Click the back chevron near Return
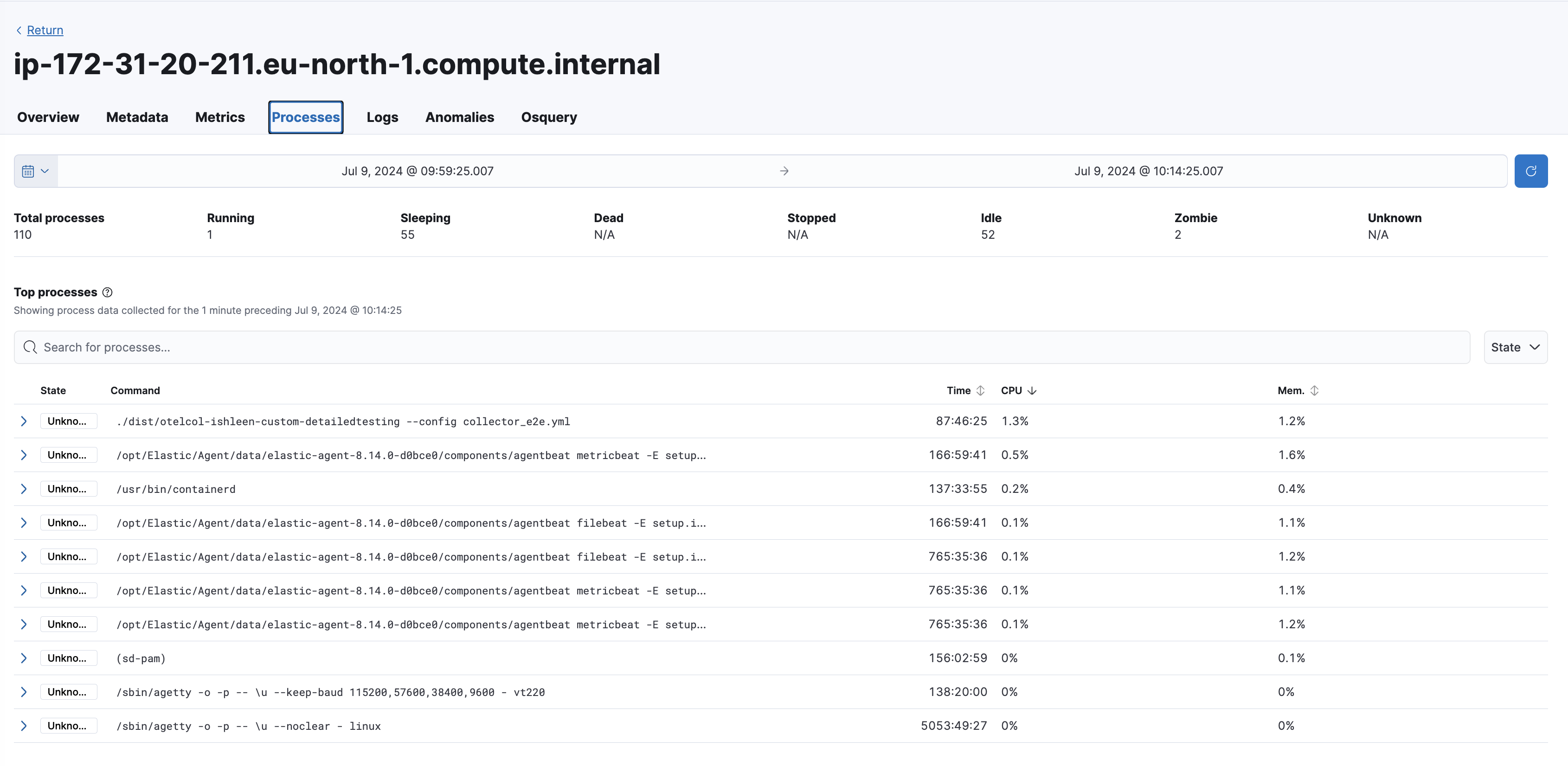Image resolution: width=1568 pixels, height=766 pixels. coord(19,31)
